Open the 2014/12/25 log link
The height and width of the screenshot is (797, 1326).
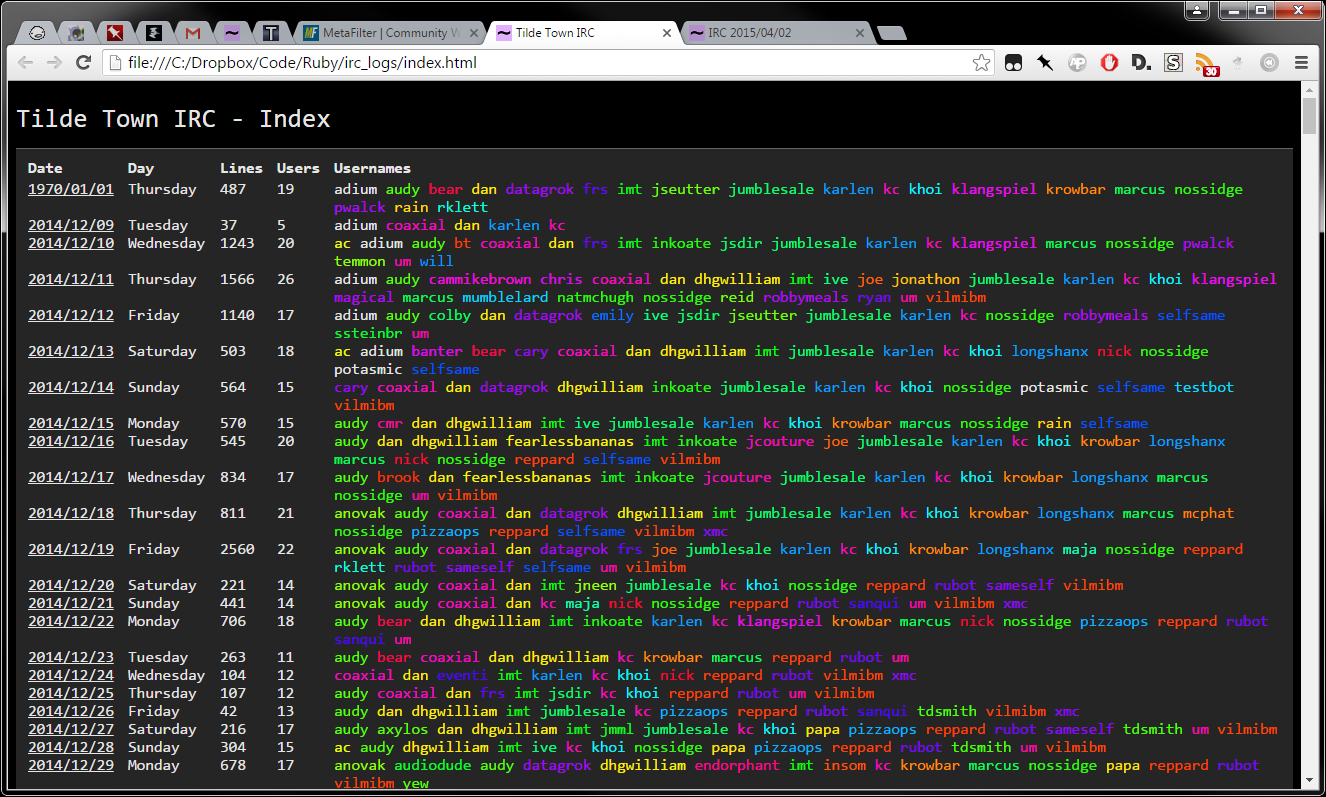(71, 693)
